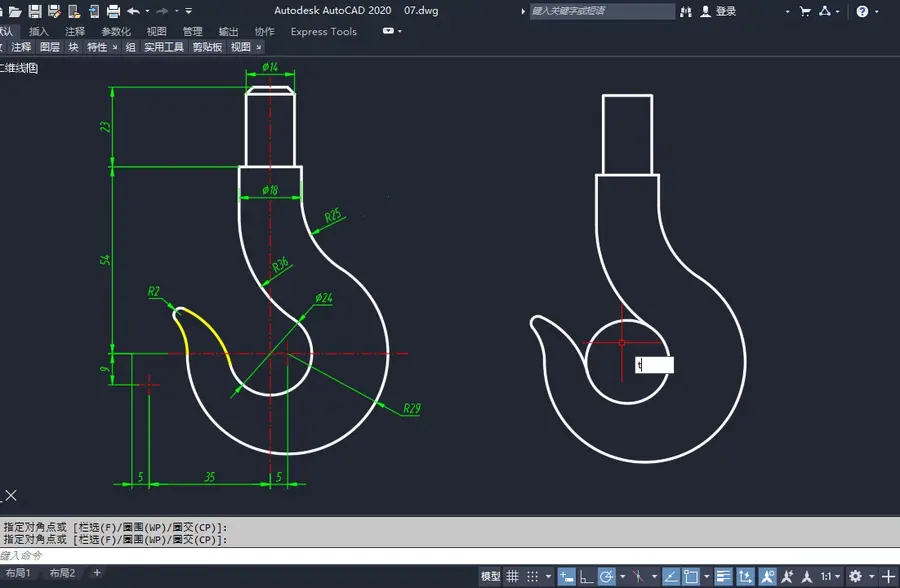900x588 pixels.
Task: Click the Autodesk triangle connect icon
Action: pyautogui.click(x=825, y=11)
